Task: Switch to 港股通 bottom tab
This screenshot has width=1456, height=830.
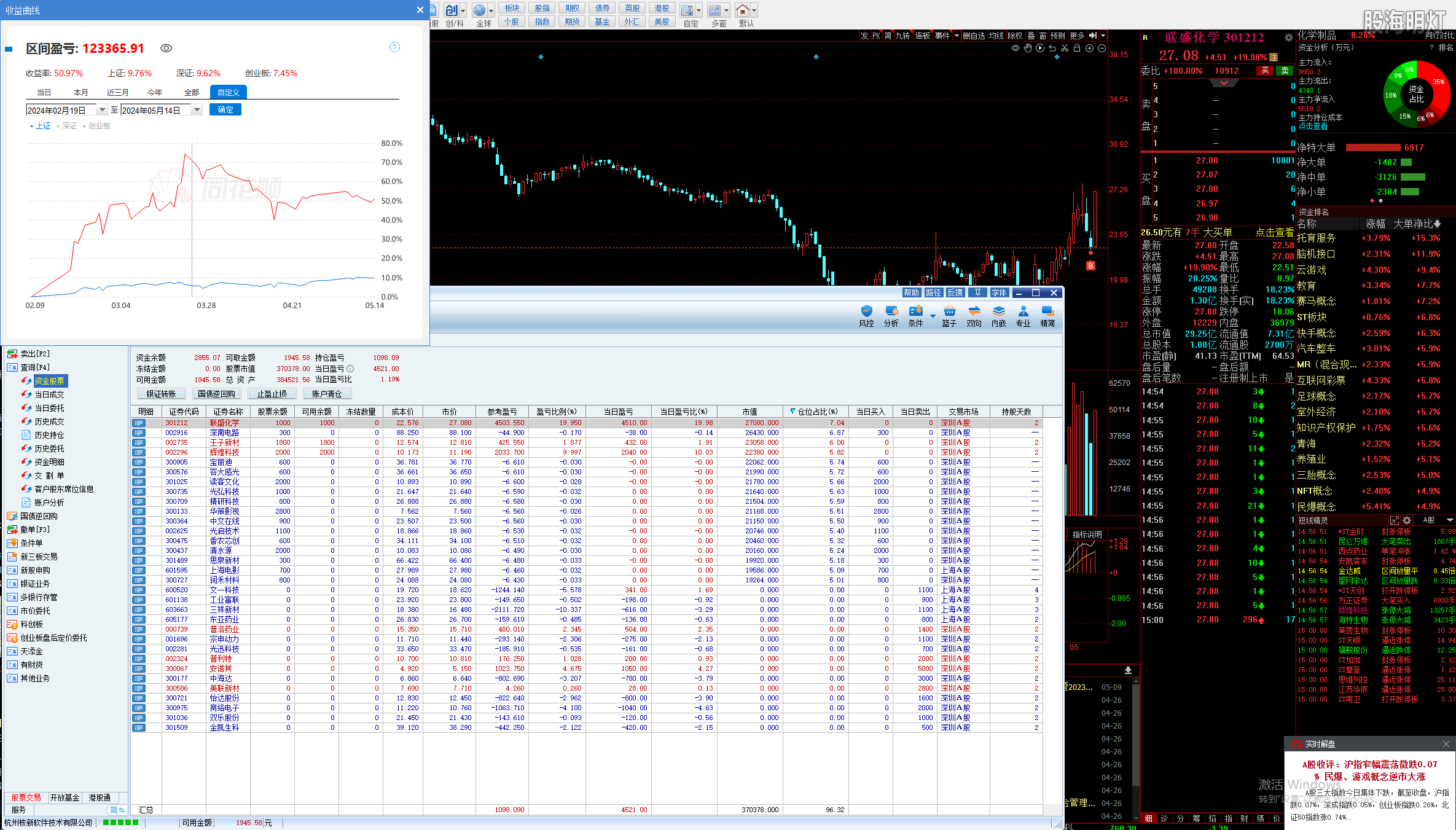Action: (x=100, y=797)
